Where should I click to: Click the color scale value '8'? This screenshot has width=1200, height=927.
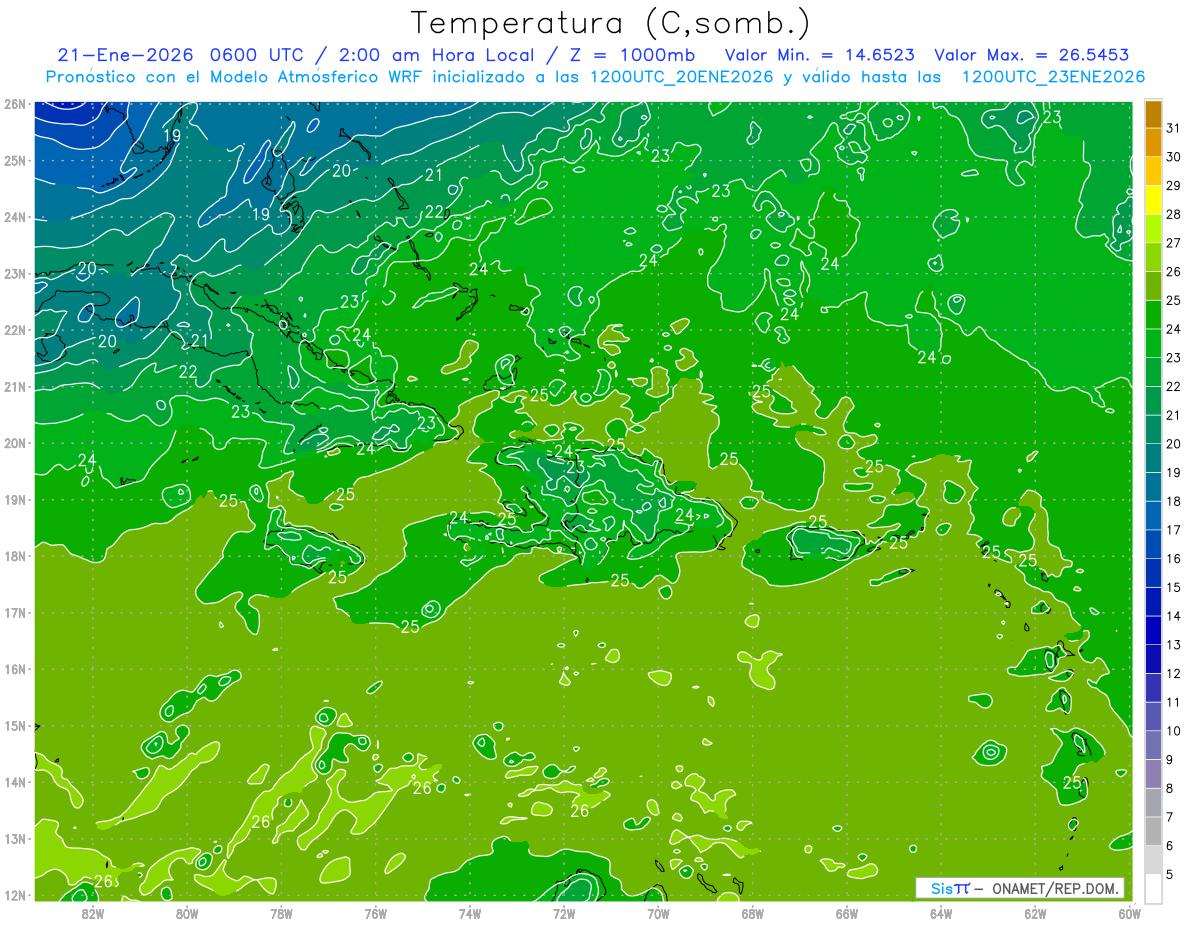pyautogui.click(x=1170, y=788)
